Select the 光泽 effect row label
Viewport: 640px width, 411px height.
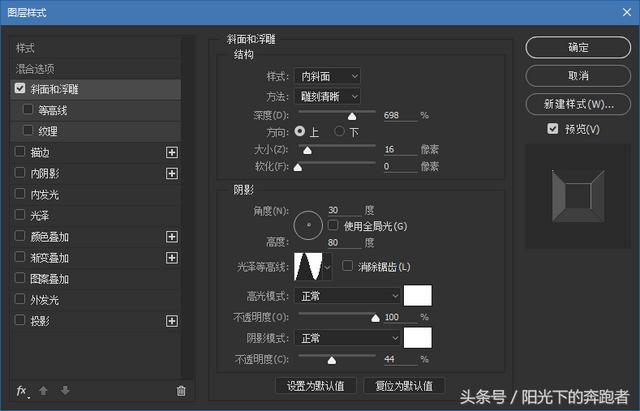coord(40,215)
